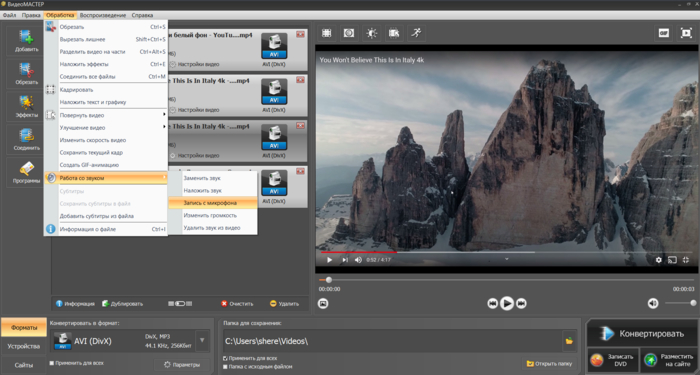This screenshot has height=375, width=700.
Task: Click the YouTube player settings gear
Action: [x=658, y=260]
